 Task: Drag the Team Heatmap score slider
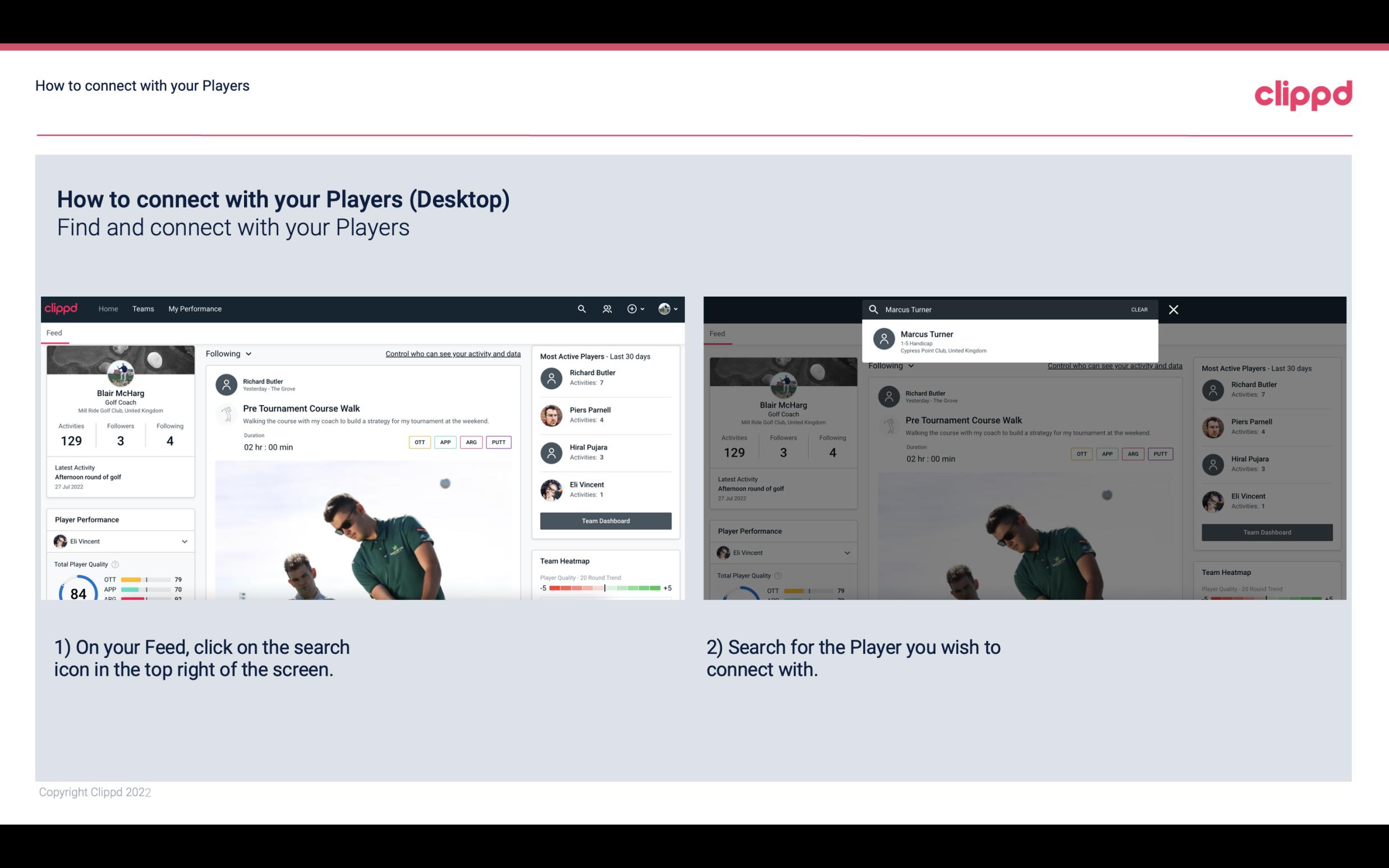[604, 589]
